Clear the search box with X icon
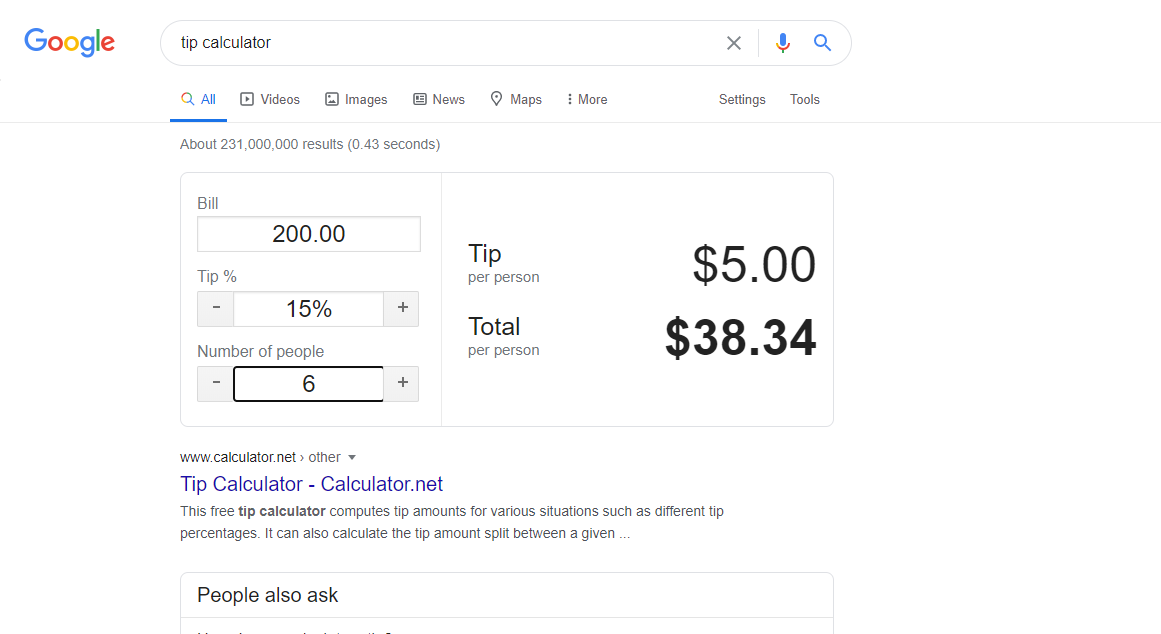1161x634 pixels. coord(734,43)
